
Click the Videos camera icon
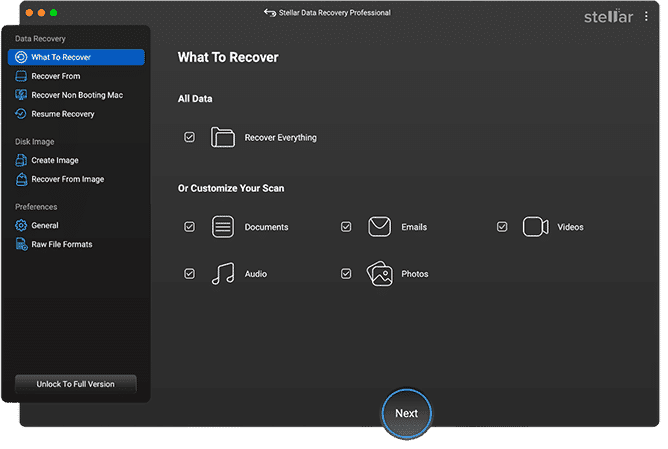536,227
